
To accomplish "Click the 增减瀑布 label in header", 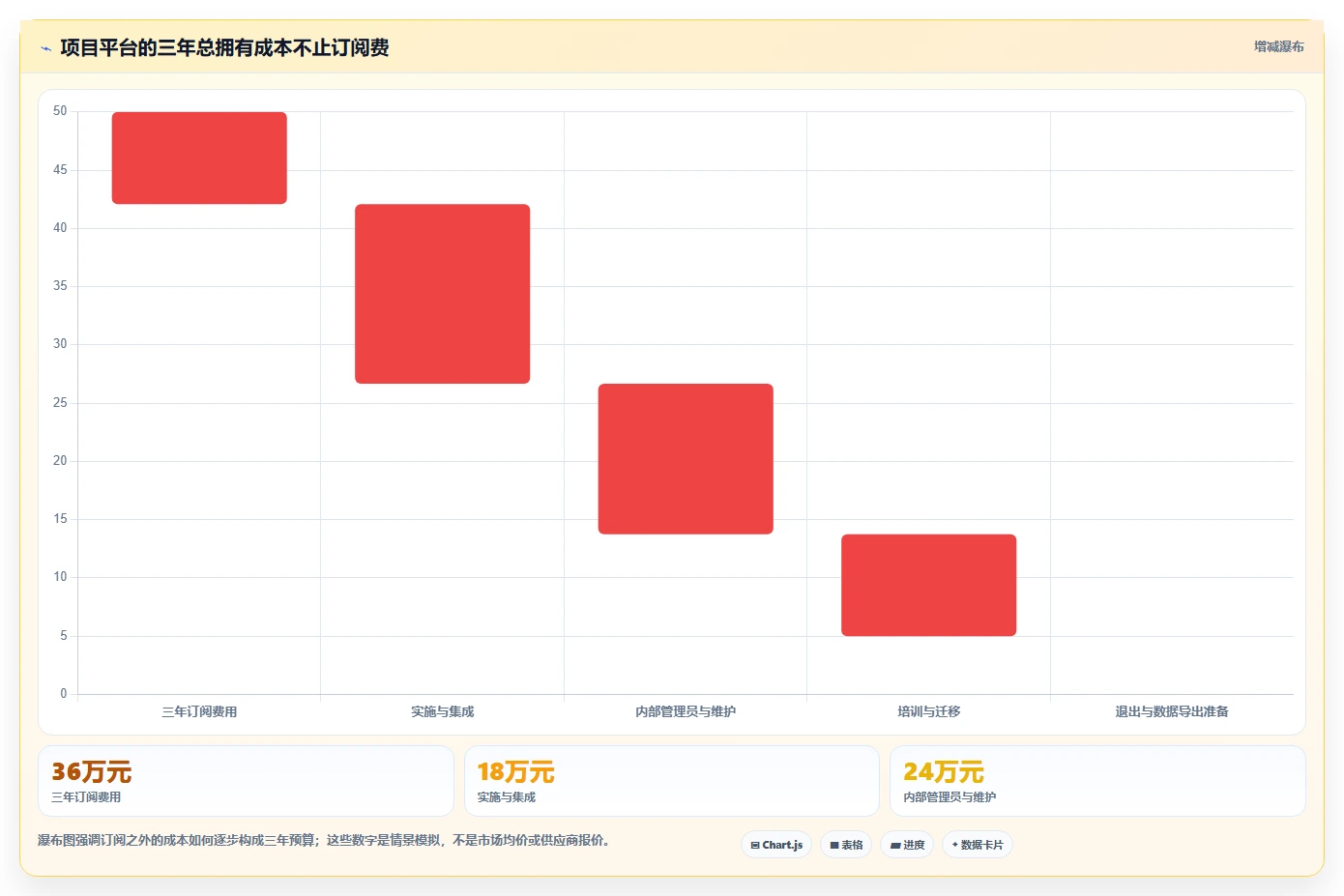I will pyautogui.click(x=1278, y=46).
